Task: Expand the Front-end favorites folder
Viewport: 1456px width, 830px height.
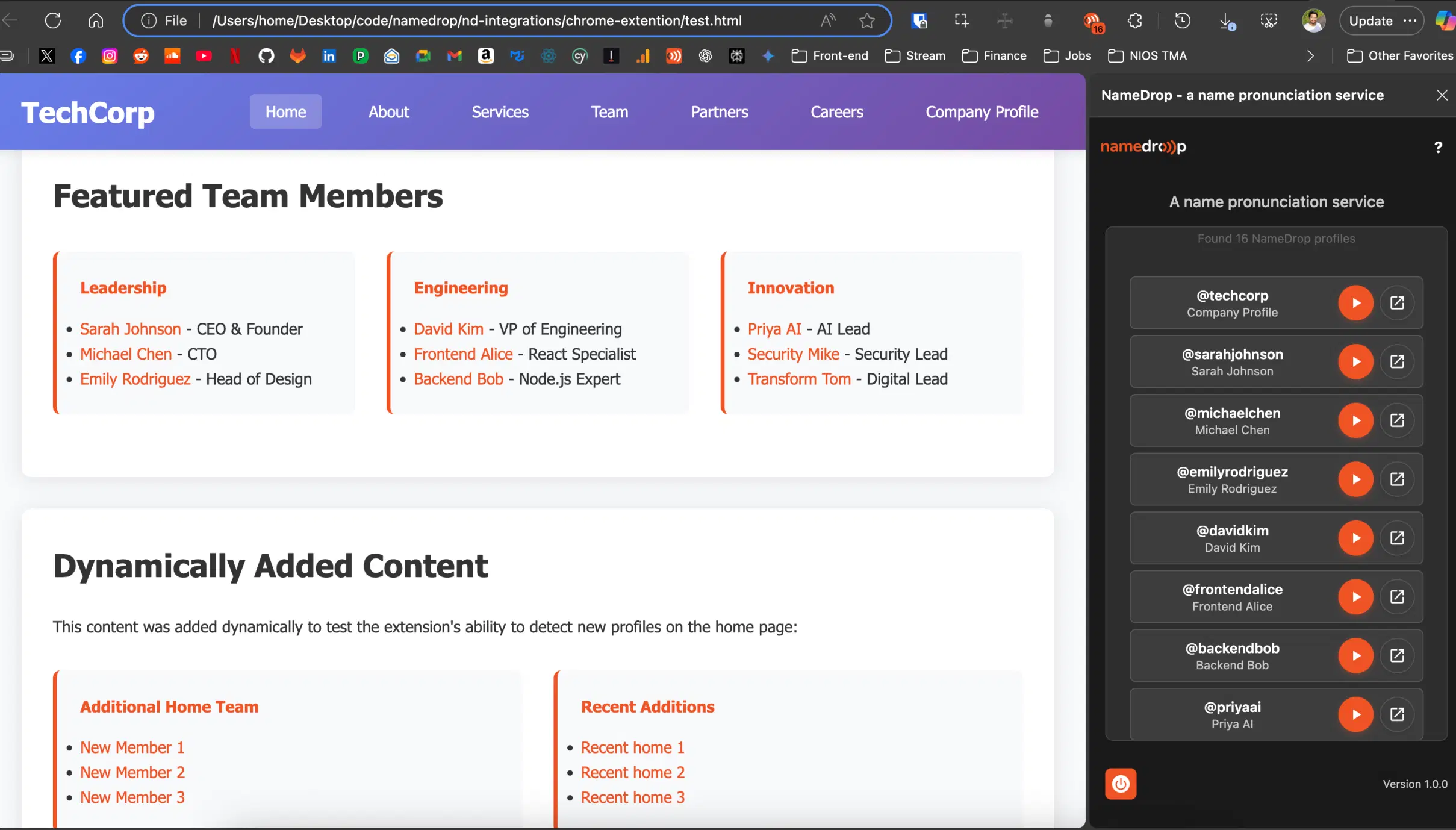Action: pyautogui.click(x=830, y=56)
